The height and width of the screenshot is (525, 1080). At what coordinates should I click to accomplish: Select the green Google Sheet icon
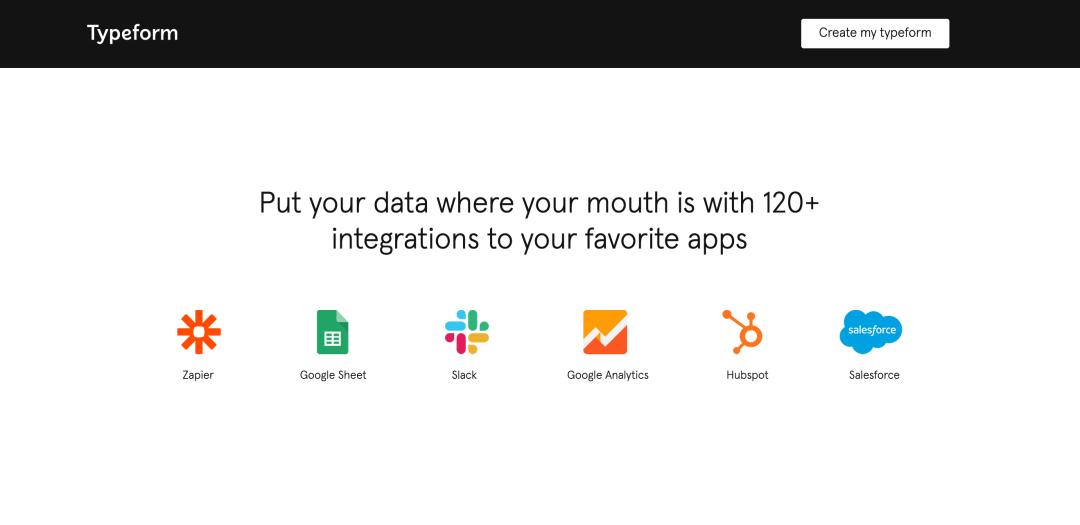click(x=333, y=332)
